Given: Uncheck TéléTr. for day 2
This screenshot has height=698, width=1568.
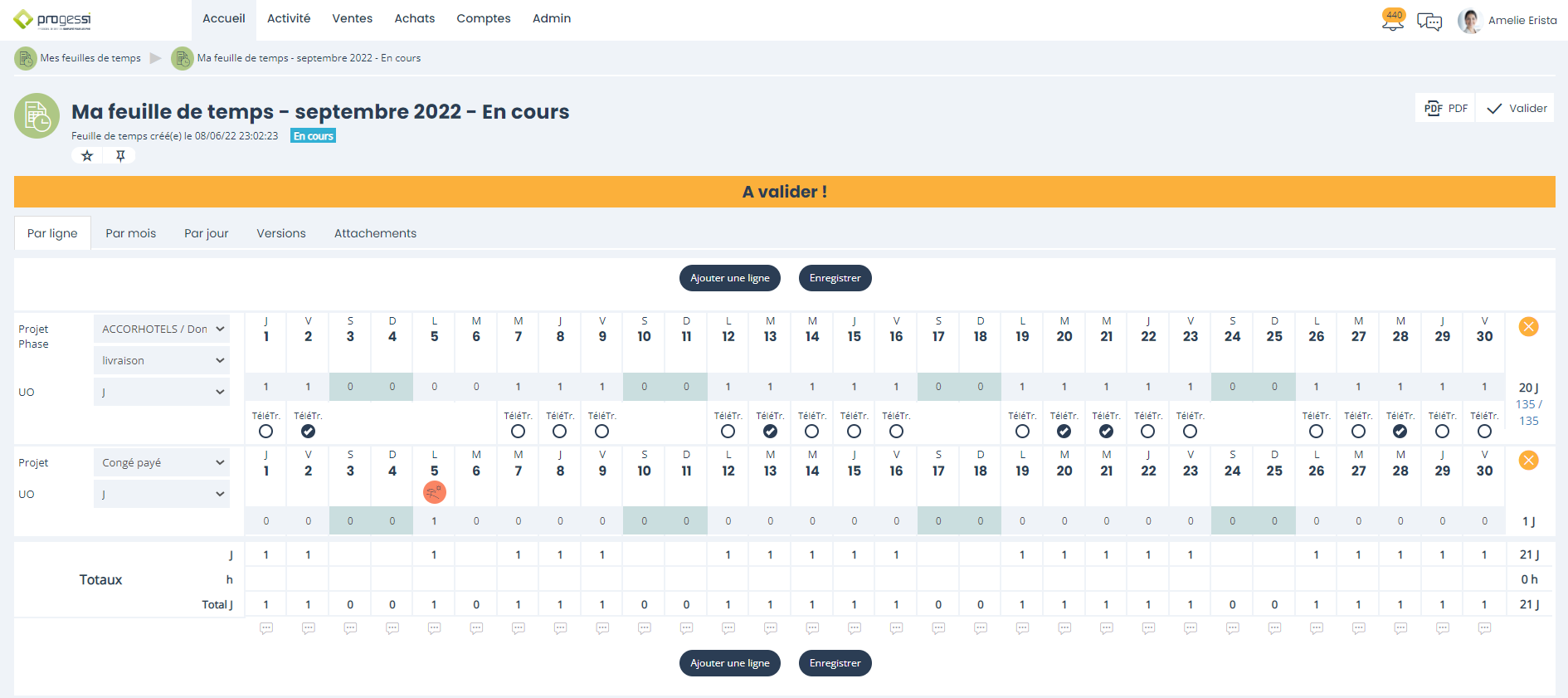Looking at the screenshot, I should point(308,432).
